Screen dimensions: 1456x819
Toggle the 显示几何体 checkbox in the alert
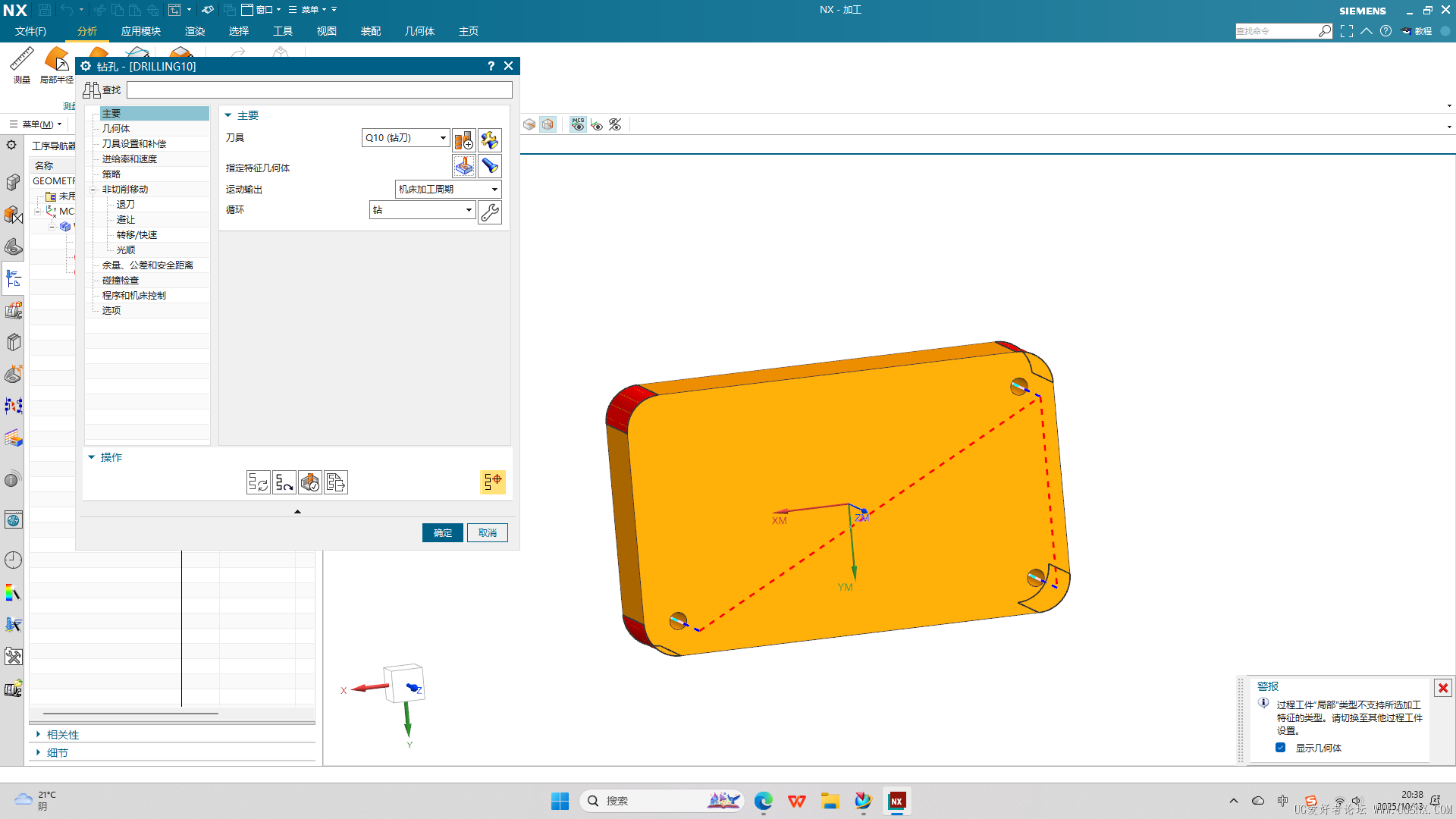pos(1281,748)
